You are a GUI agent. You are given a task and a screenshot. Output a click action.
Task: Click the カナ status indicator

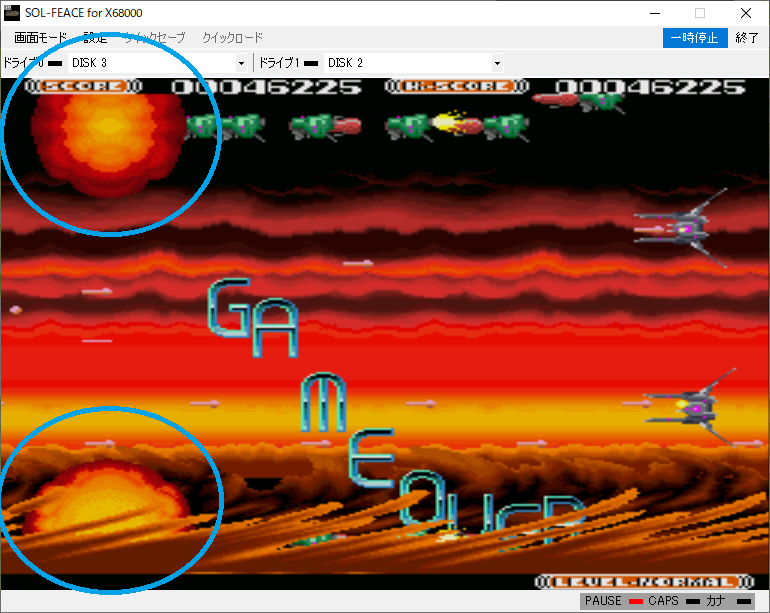tap(744, 601)
